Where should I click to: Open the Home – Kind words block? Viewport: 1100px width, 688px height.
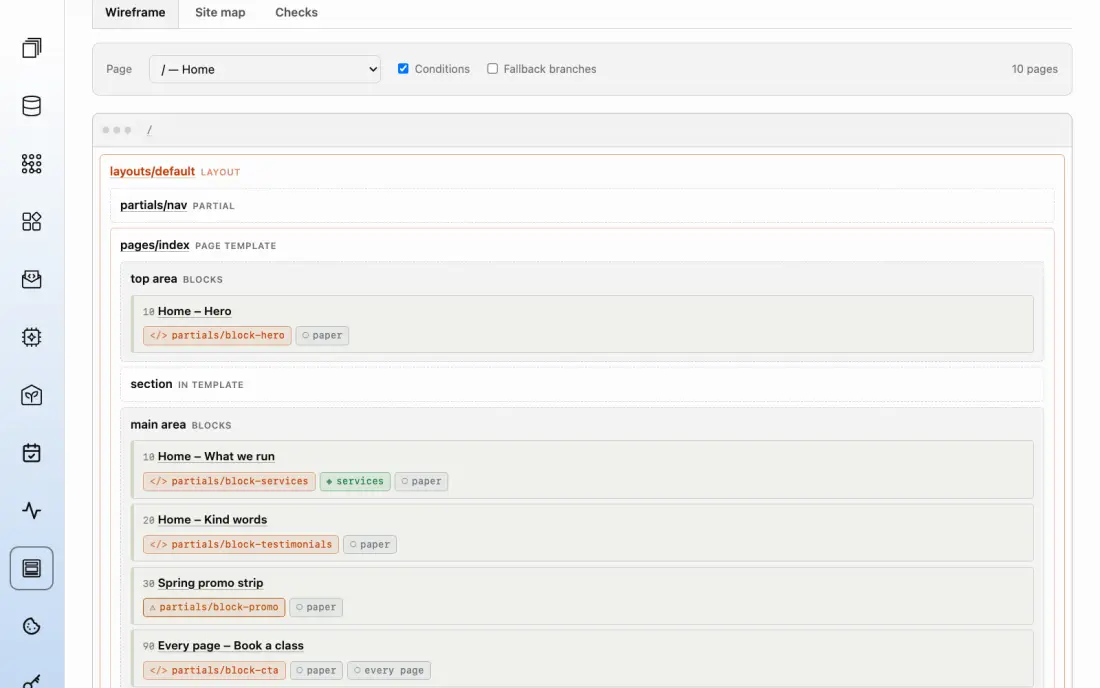click(x=213, y=519)
